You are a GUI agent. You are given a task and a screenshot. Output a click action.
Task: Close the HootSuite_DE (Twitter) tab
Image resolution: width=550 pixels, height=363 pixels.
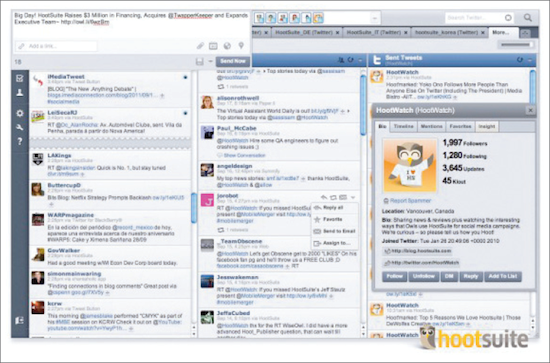click(x=337, y=33)
